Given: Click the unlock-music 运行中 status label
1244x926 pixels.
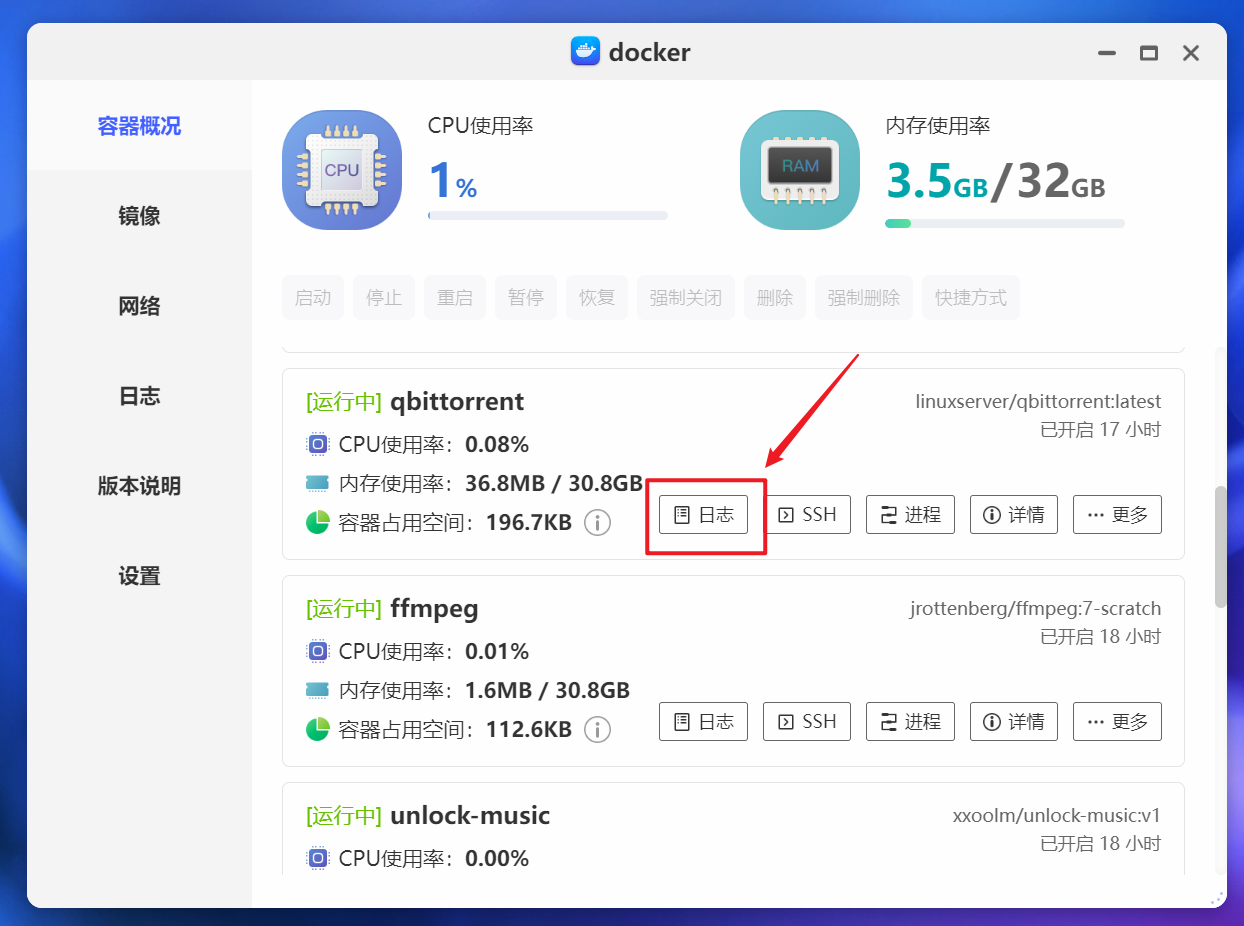Looking at the screenshot, I should coord(344,817).
